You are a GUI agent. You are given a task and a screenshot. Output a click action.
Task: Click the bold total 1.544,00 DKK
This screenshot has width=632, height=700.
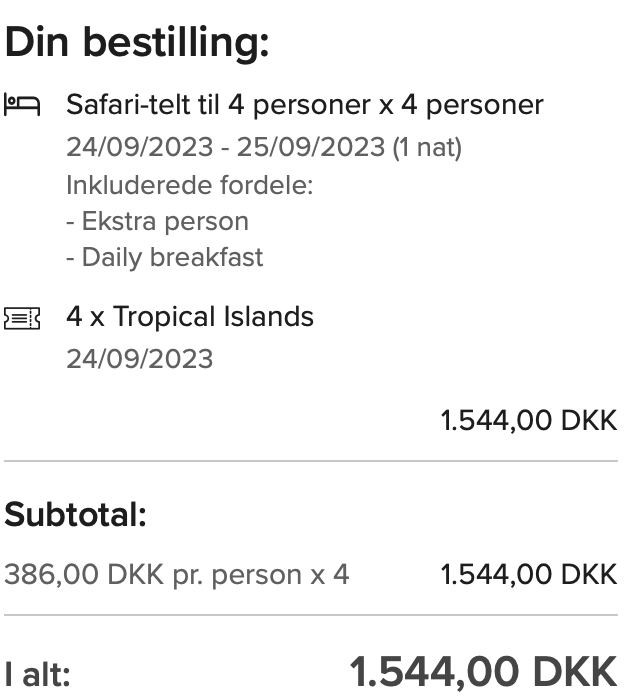pyautogui.click(x=484, y=672)
